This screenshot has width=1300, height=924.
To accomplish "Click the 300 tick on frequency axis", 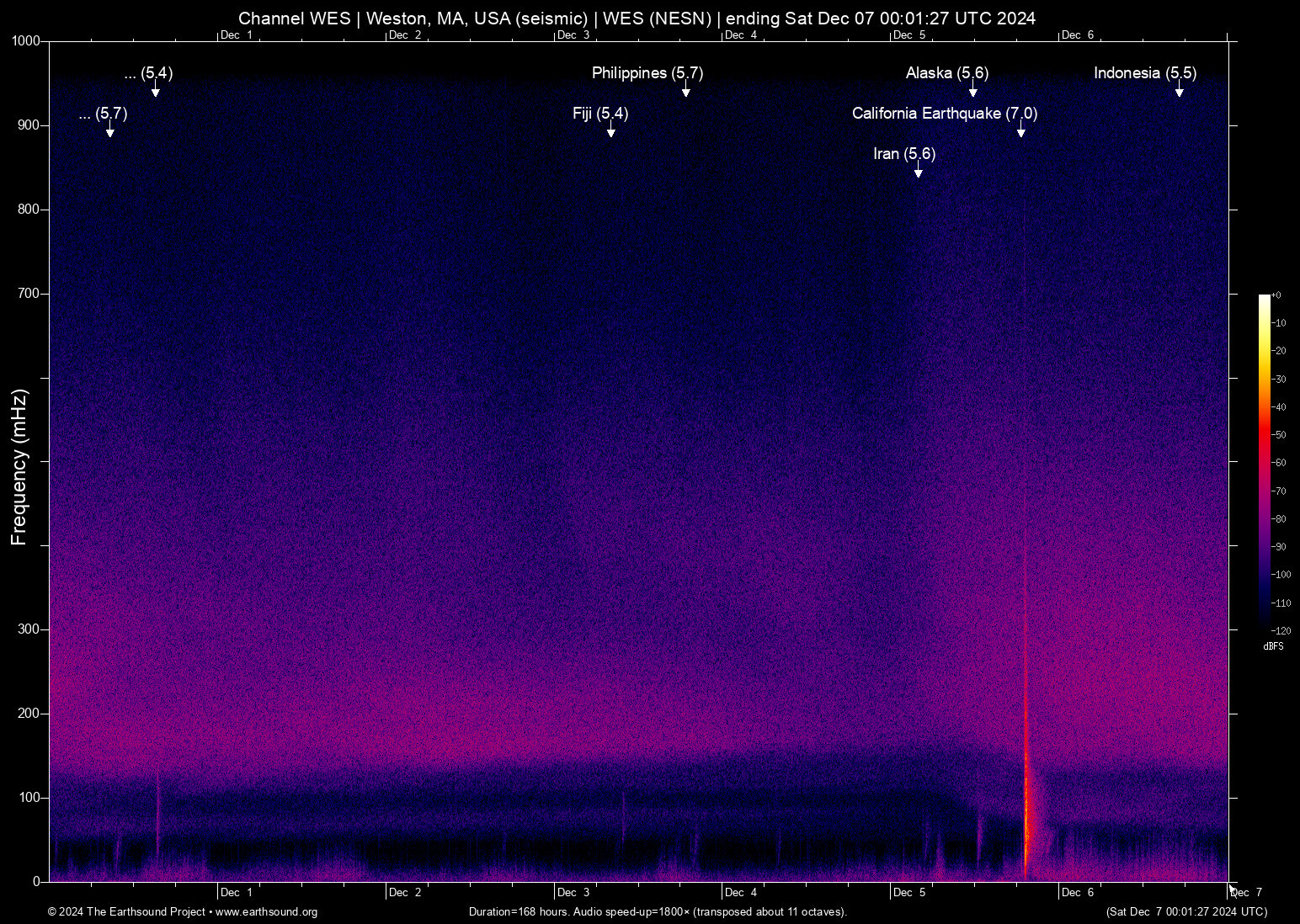I will pos(29,629).
